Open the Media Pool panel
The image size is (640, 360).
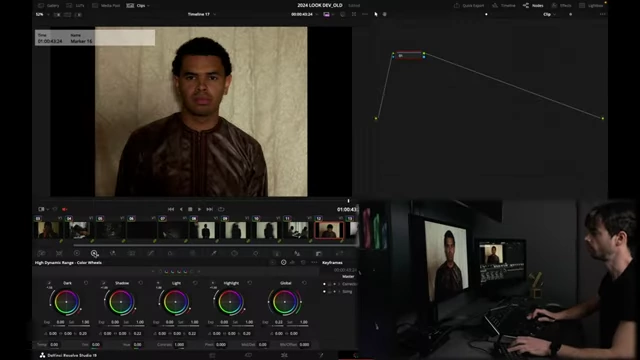[x=106, y=6]
